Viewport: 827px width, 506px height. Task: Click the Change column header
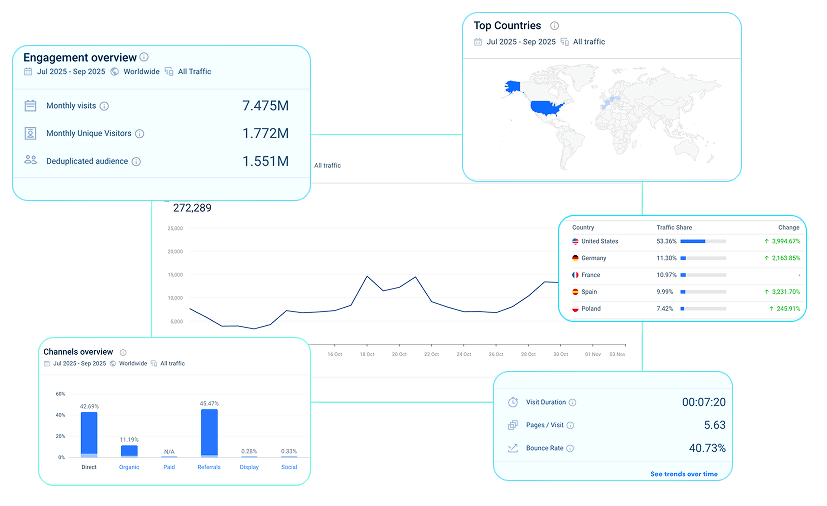point(788,227)
